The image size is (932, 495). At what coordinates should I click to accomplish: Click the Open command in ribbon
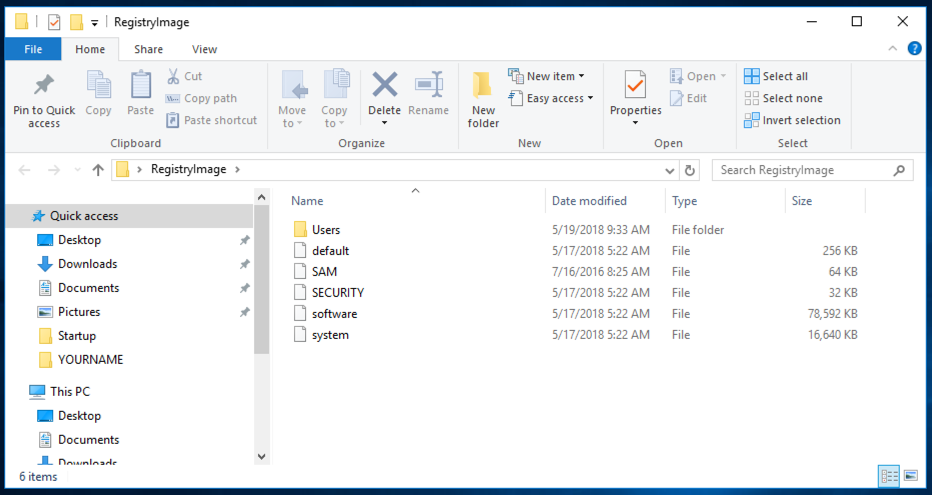(x=698, y=76)
